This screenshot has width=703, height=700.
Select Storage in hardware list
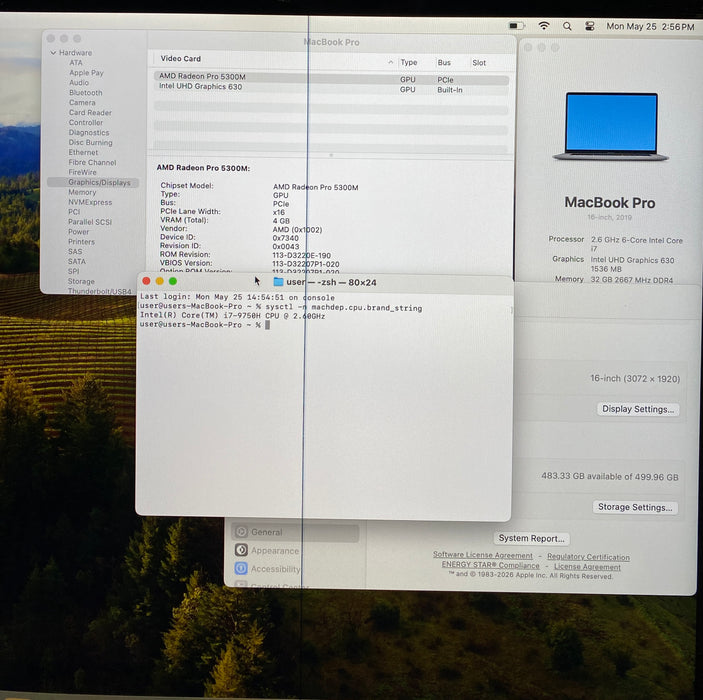point(81,281)
